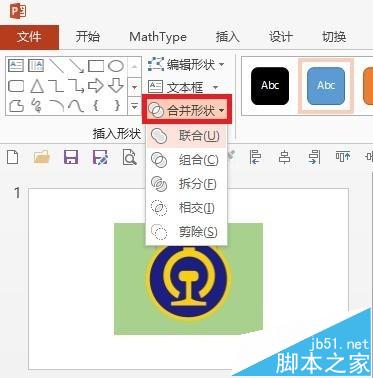Viewport: 373px width, 378px height.
Task: Choose the right brace shape
Action: click(117, 106)
